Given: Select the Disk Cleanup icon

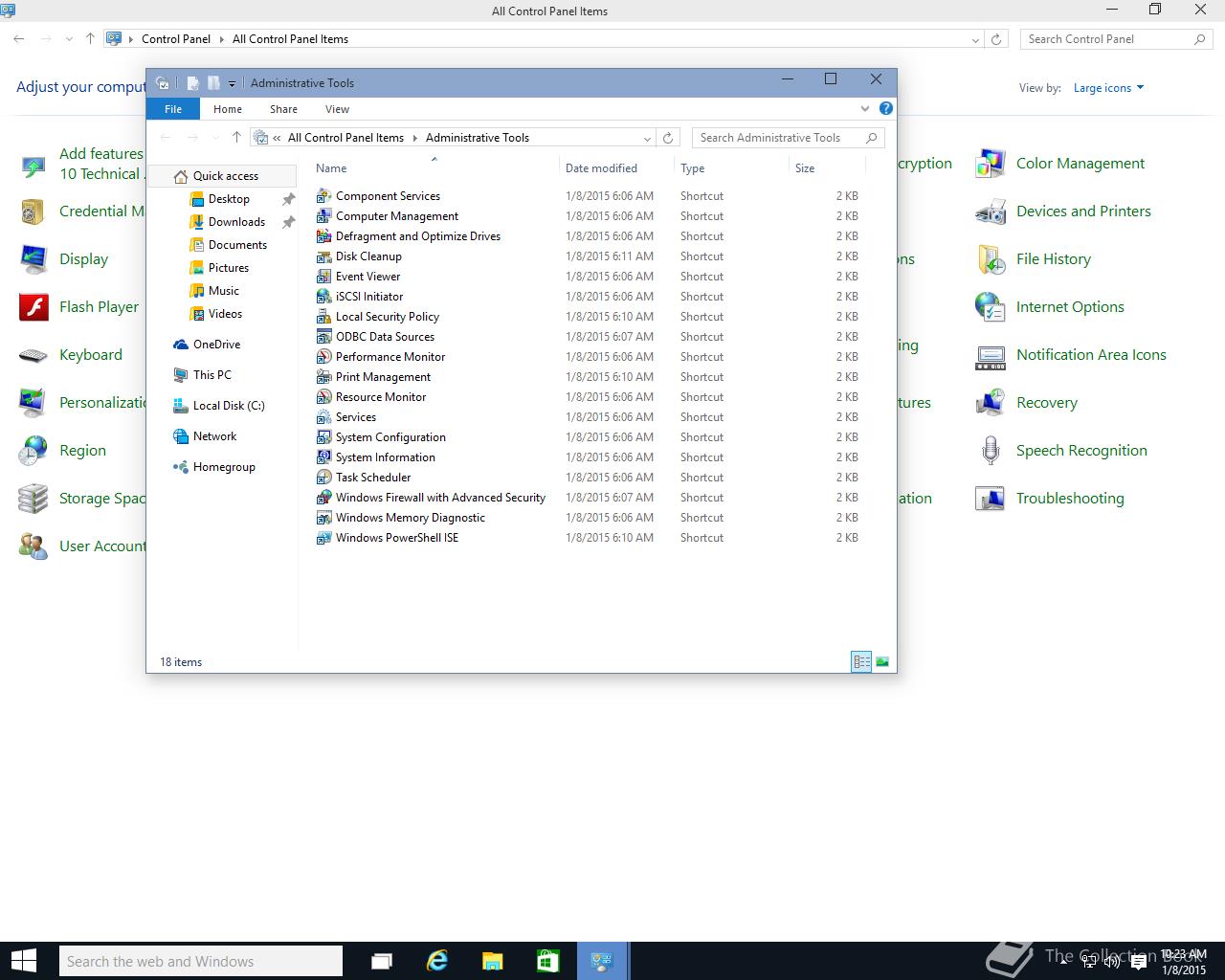Looking at the screenshot, I should click(x=323, y=256).
